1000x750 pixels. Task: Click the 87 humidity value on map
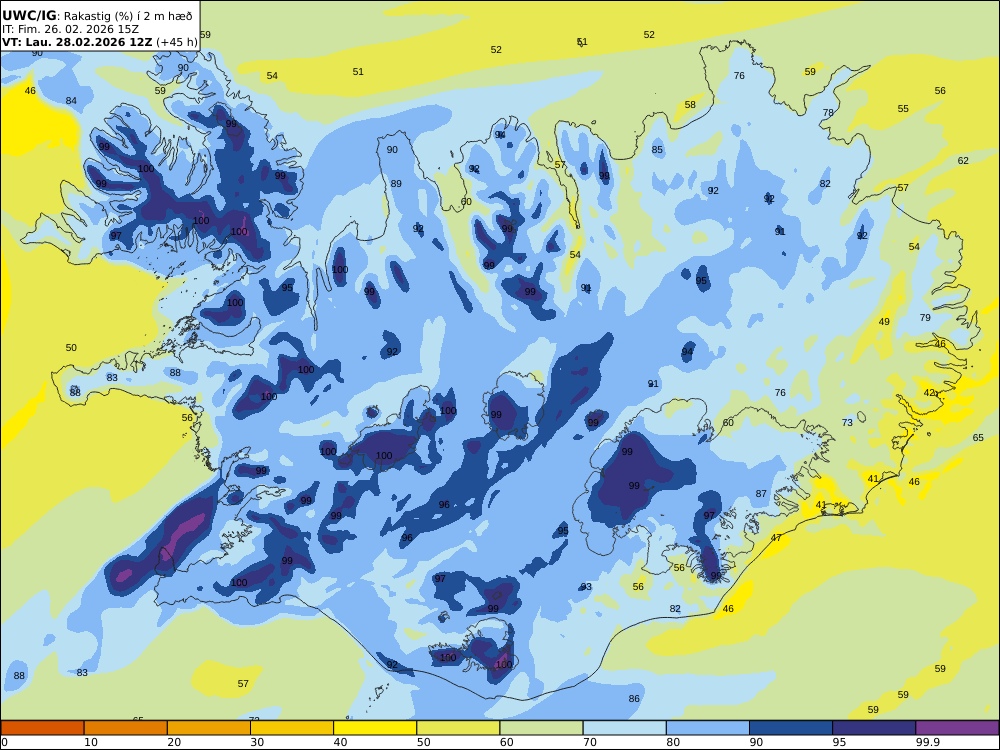pos(761,494)
